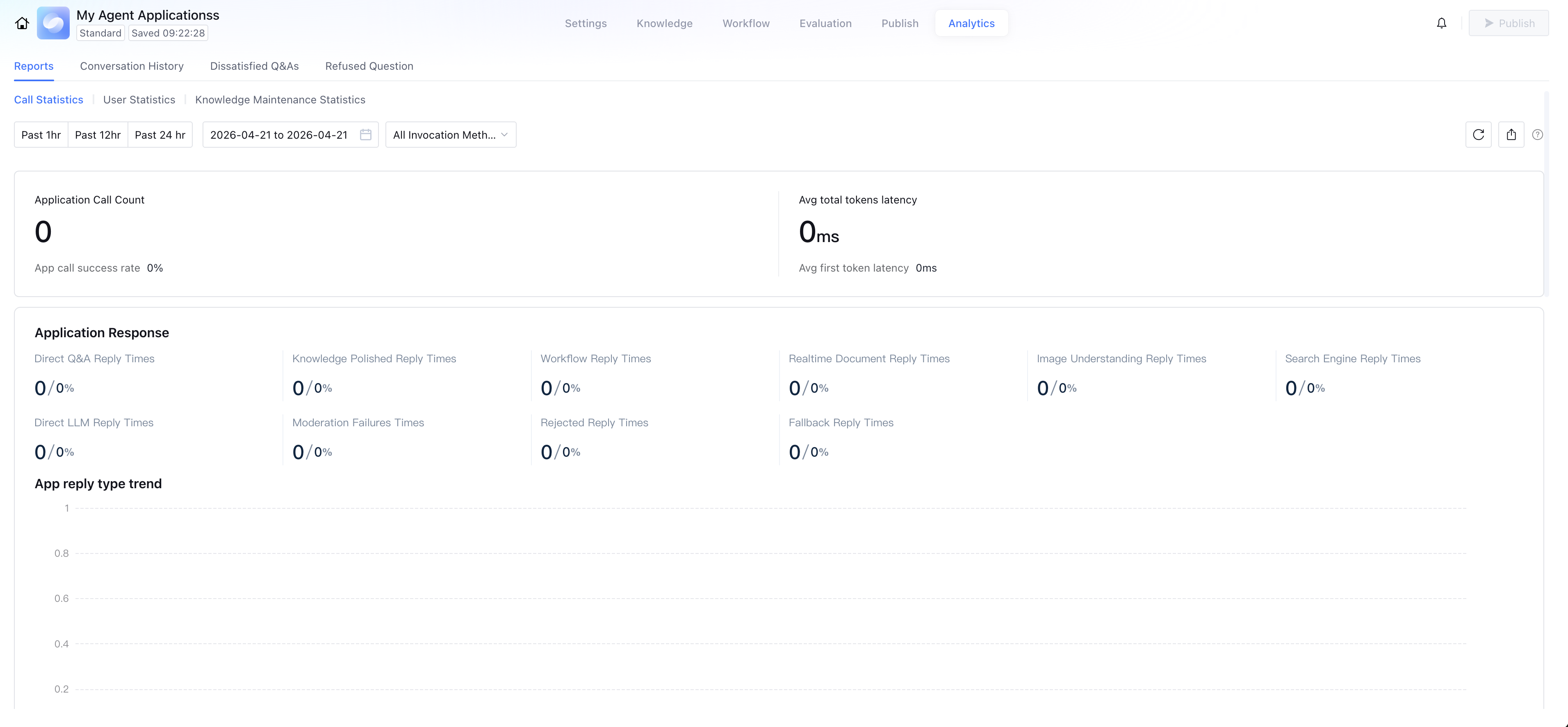
Task: Open the help question-mark icon
Action: pyautogui.click(x=1538, y=135)
